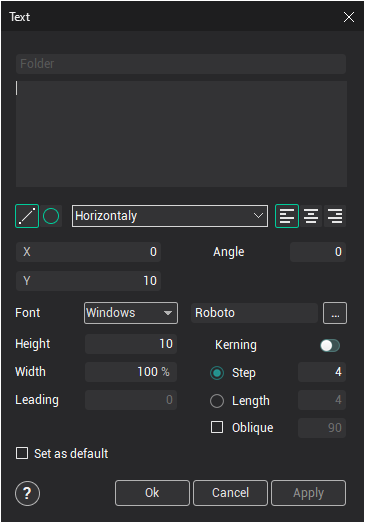Open the Windows font type dropdown
Image resolution: width=365 pixels, height=523 pixels.
[131, 313]
